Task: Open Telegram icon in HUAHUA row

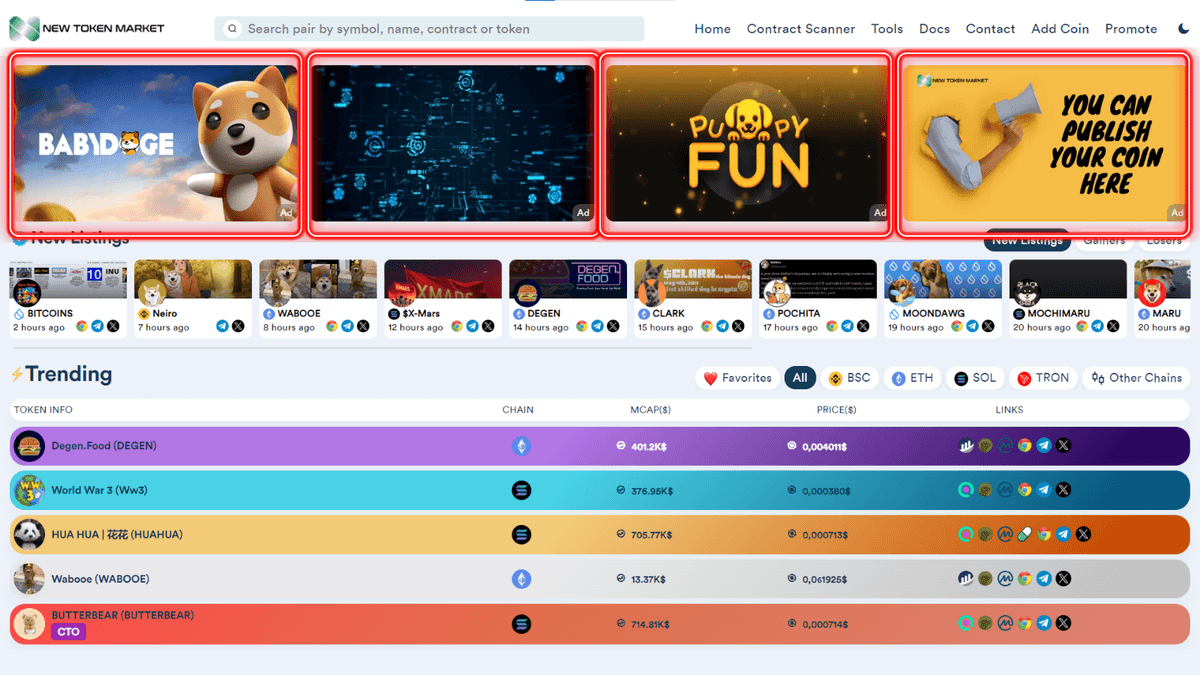Action: [x=1063, y=534]
